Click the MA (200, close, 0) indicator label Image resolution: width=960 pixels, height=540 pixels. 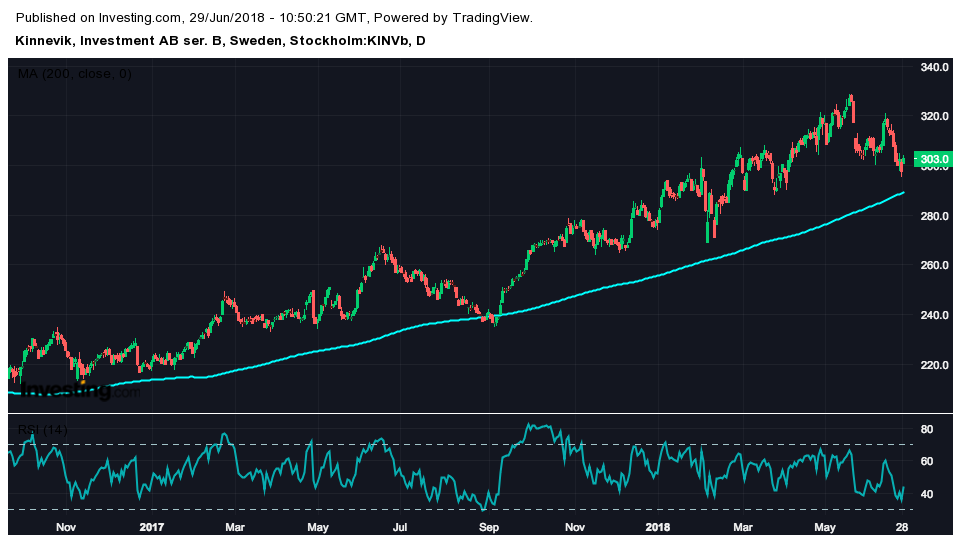point(75,74)
